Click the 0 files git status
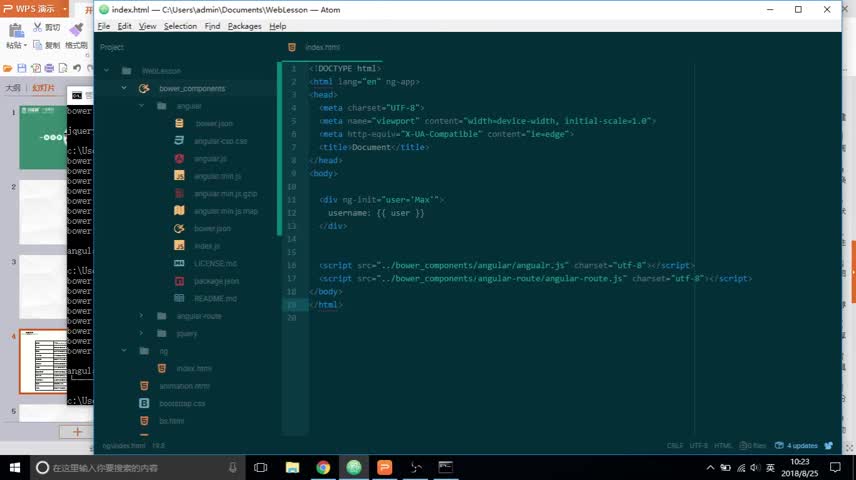 pyautogui.click(x=752, y=446)
